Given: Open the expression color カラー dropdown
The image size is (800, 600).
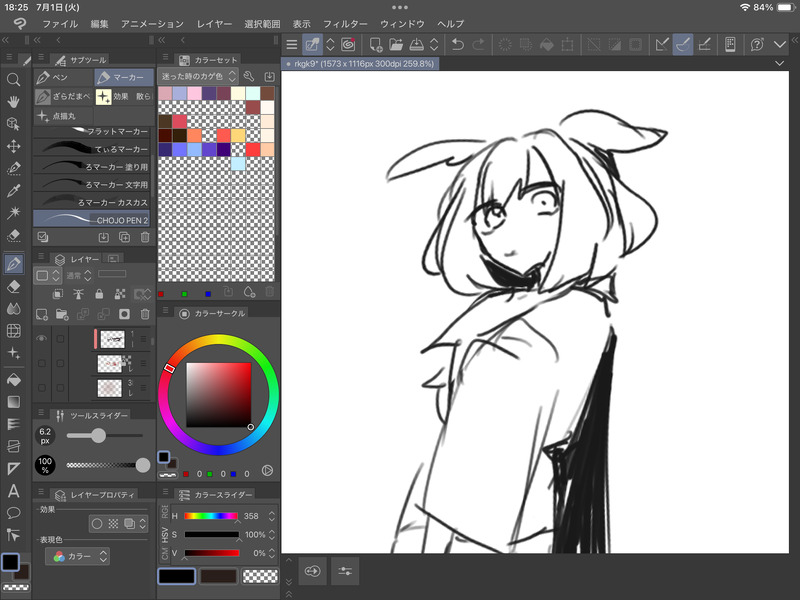Looking at the screenshot, I should [x=78, y=556].
